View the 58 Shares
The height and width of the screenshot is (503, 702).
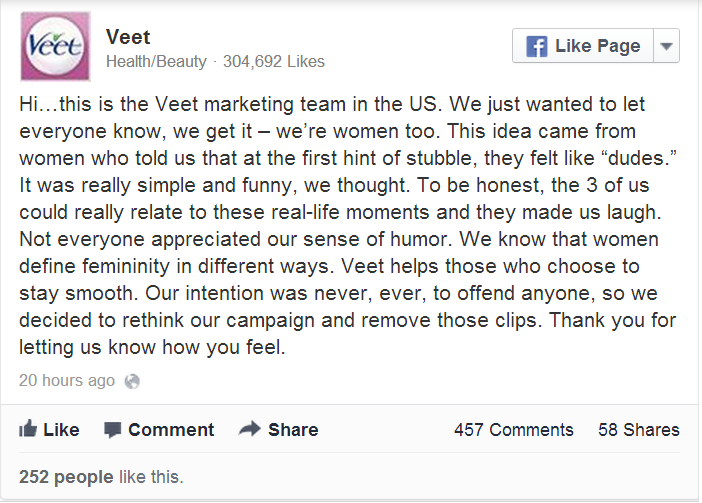(x=638, y=430)
